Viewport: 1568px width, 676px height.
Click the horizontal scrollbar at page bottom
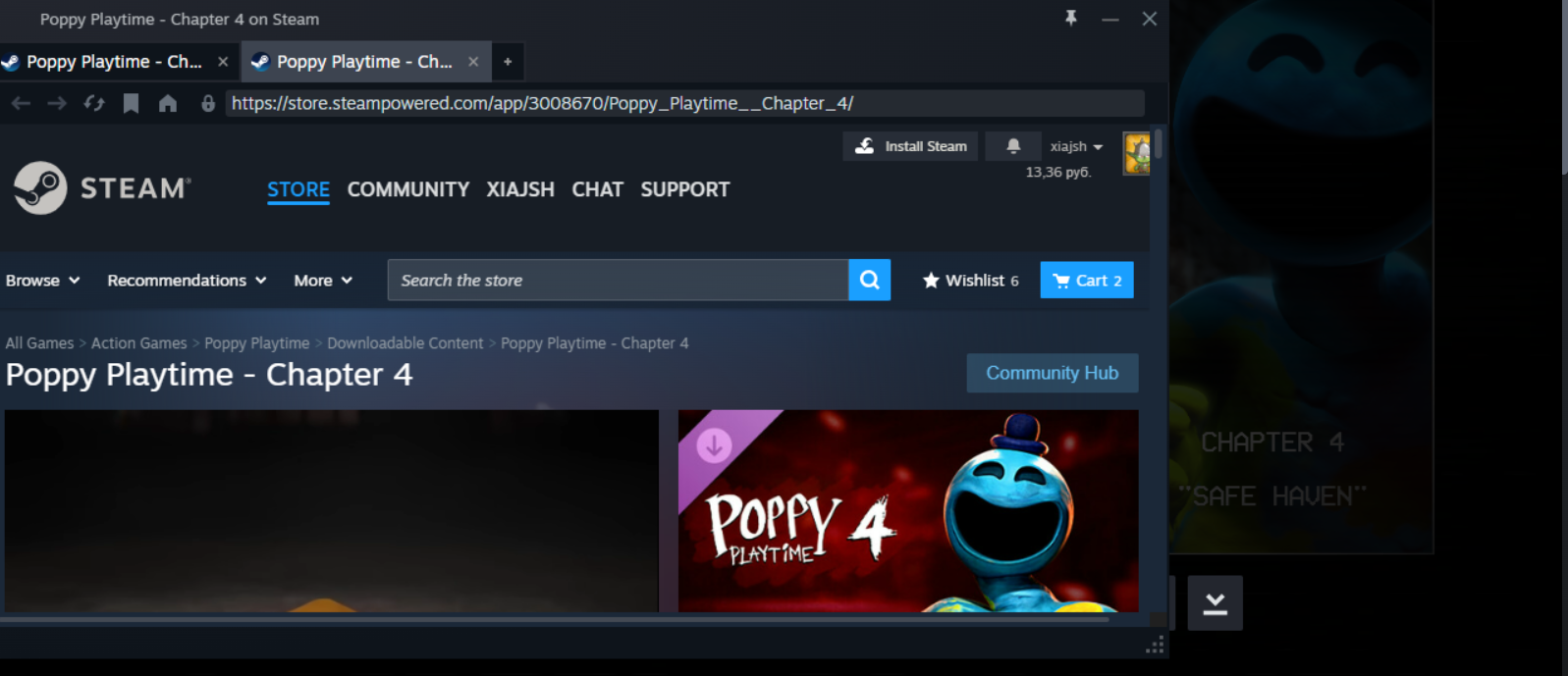pos(555,619)
